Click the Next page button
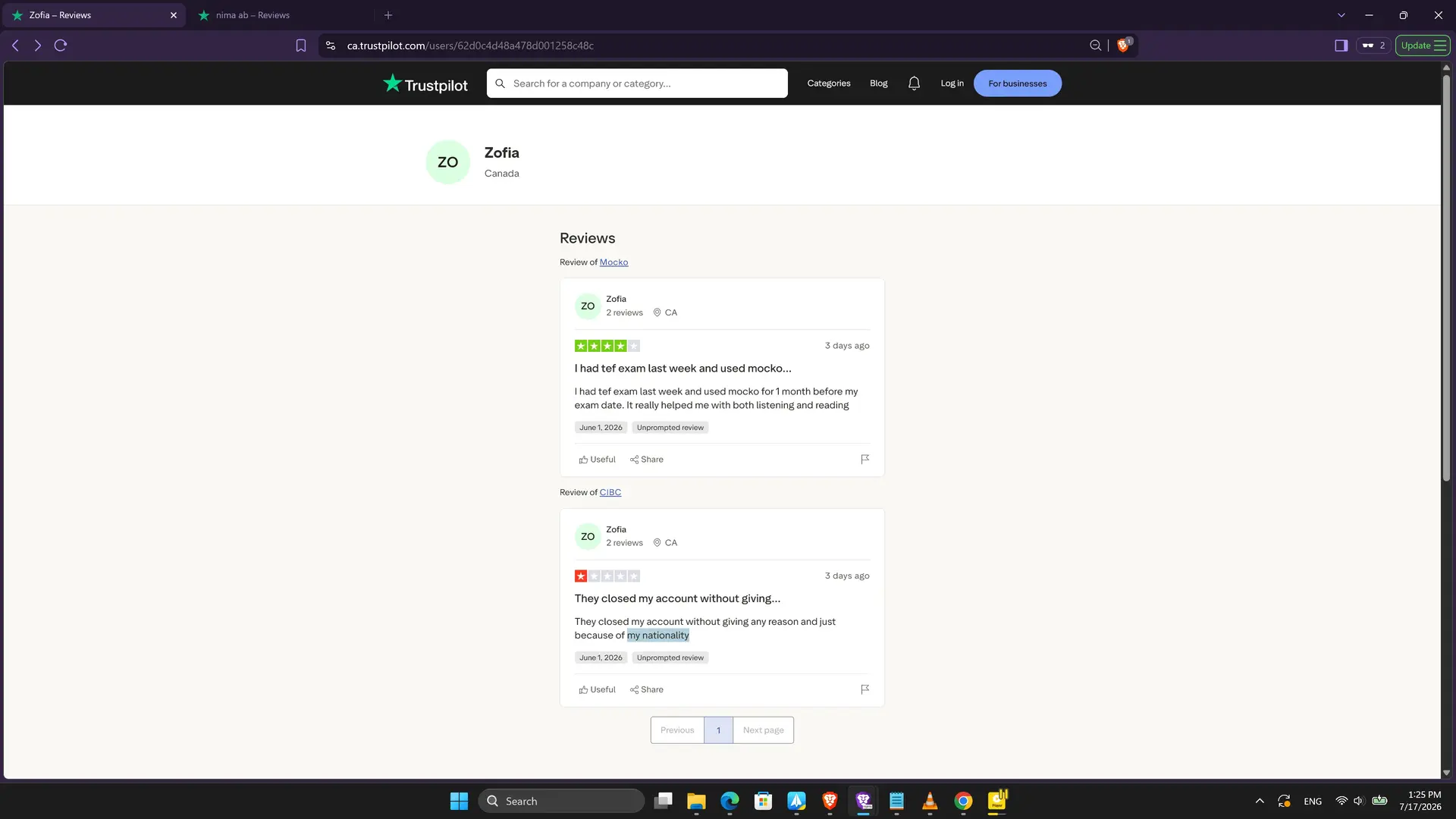The image size is (1456, 819). 763,730
